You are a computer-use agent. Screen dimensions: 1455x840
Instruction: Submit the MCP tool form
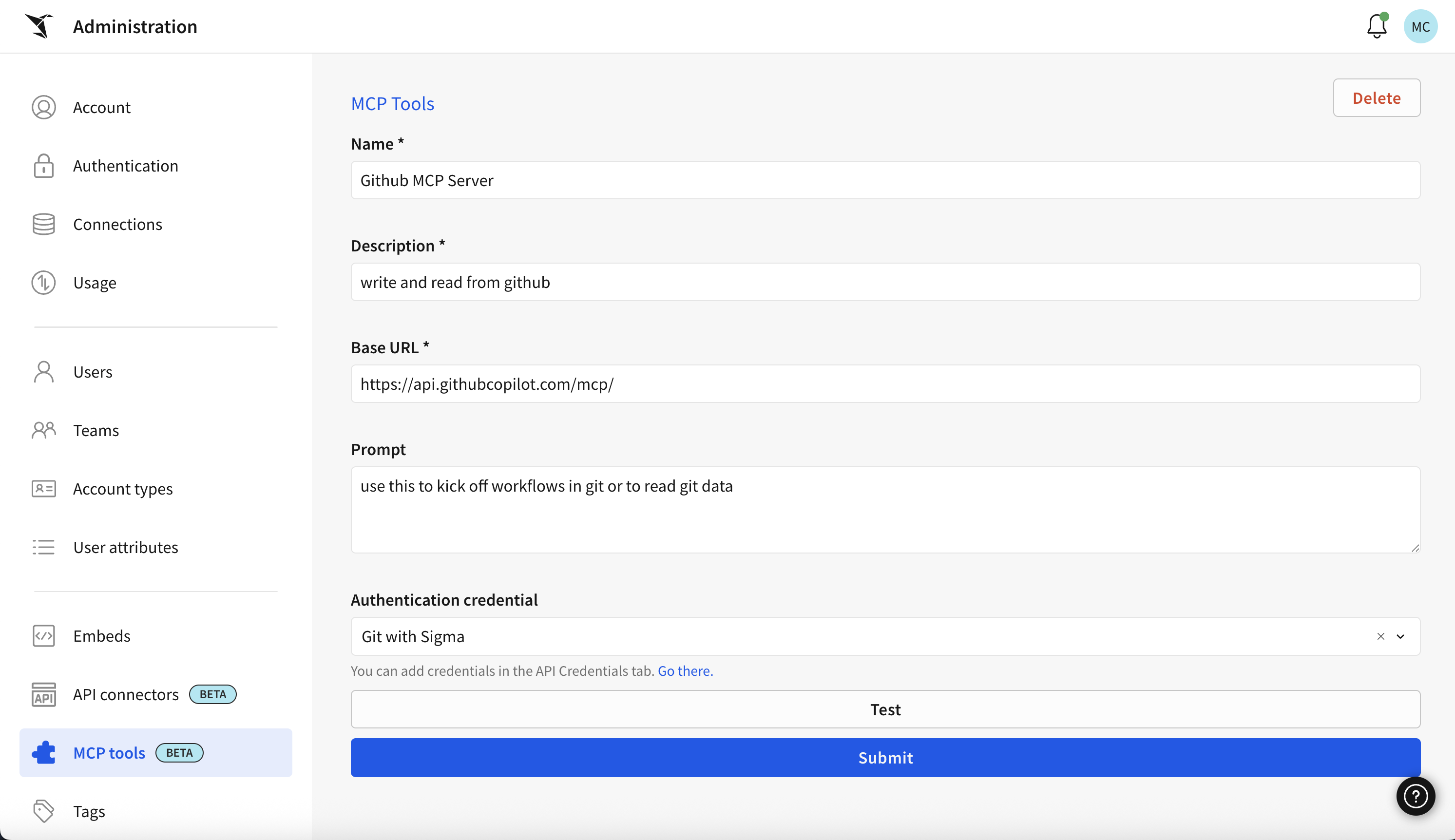click(x=885, y=758)
